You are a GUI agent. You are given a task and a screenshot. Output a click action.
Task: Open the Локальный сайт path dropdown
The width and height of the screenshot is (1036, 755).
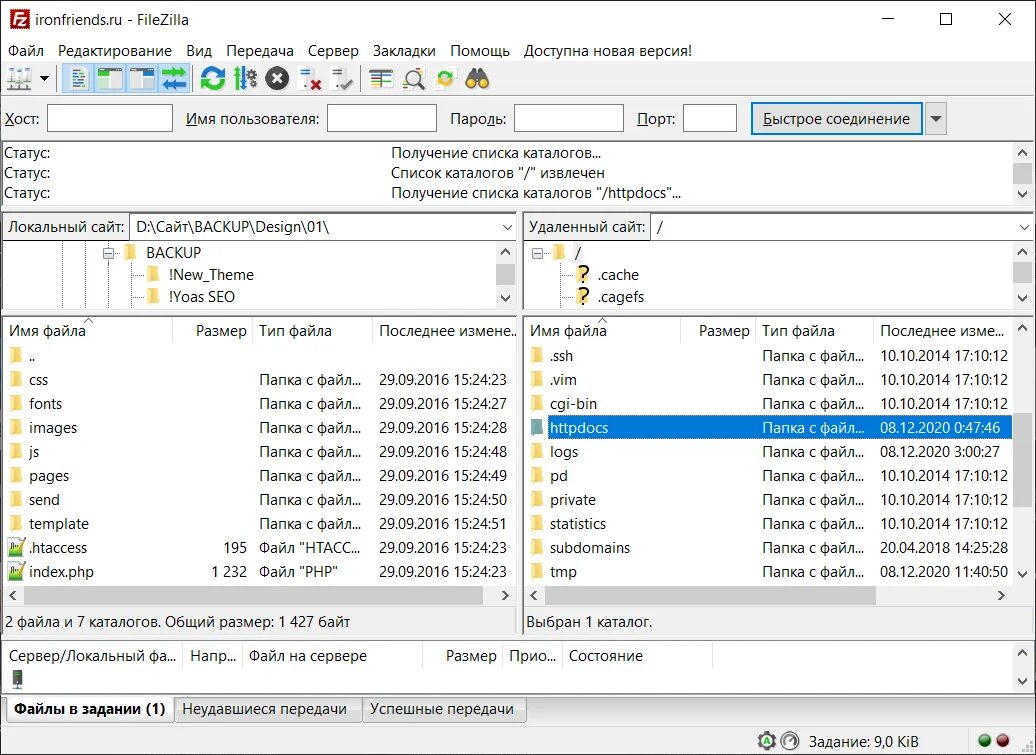point(507,227)
